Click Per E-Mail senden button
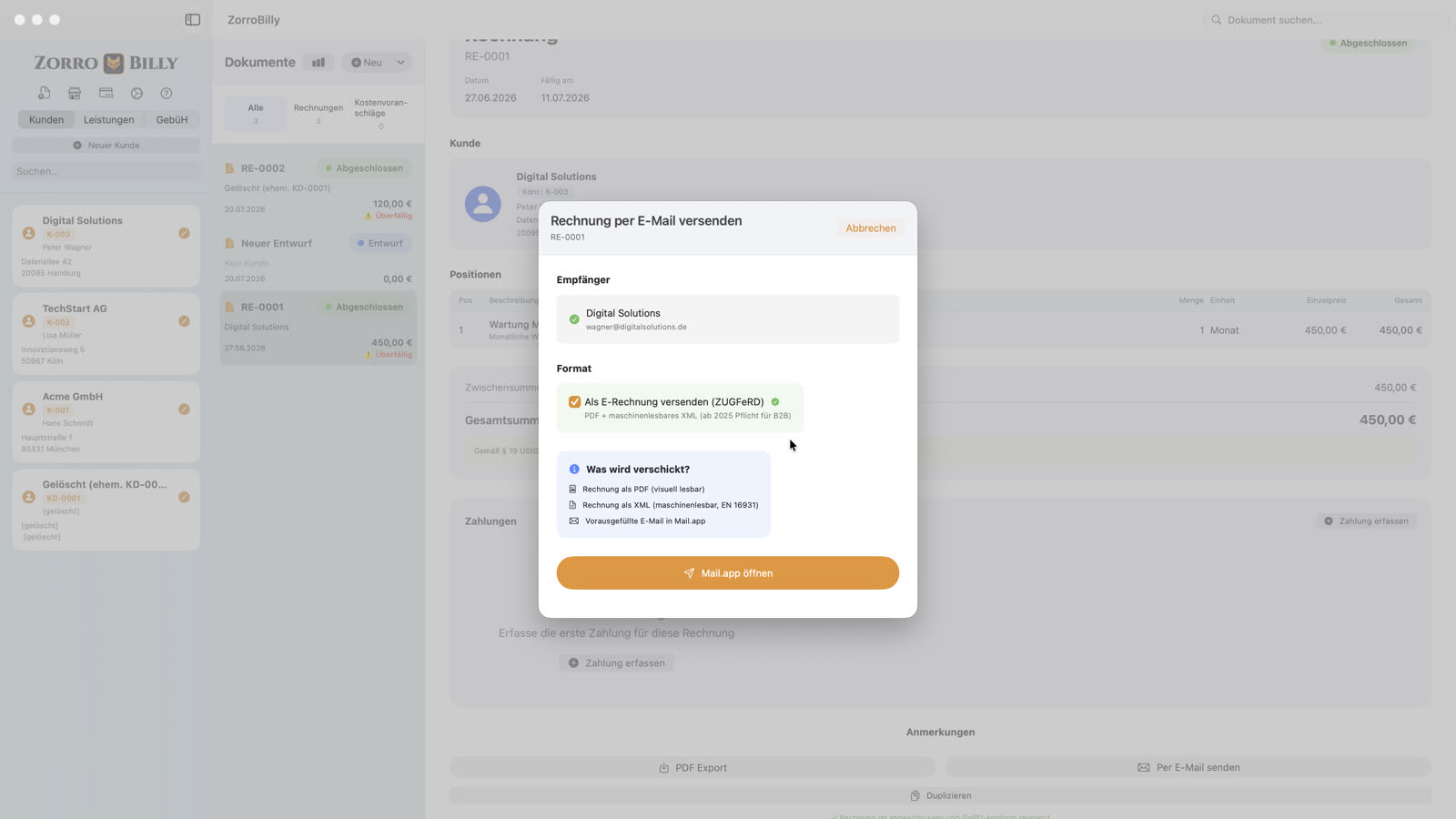Viewport: 1456px width, 819px height. (1188, 768)
